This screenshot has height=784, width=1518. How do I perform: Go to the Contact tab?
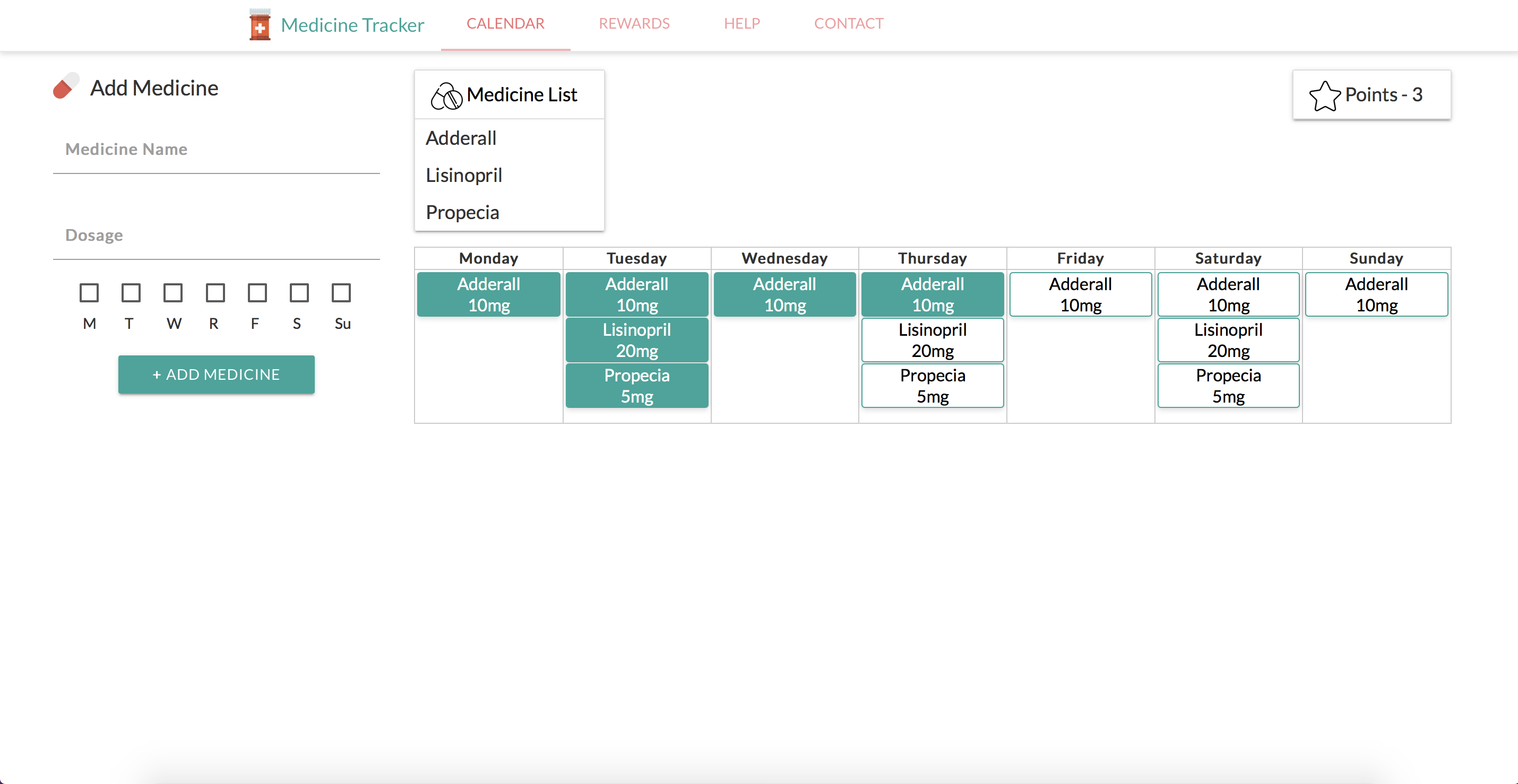pyautogui.click(x=848, y=23)
